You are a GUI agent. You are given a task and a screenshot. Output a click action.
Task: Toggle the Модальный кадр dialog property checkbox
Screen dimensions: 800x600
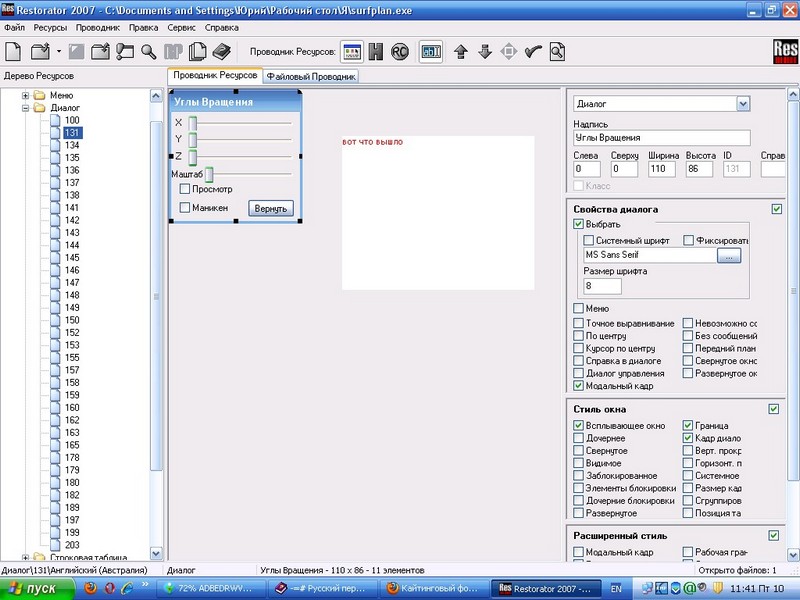coord(579,385)
